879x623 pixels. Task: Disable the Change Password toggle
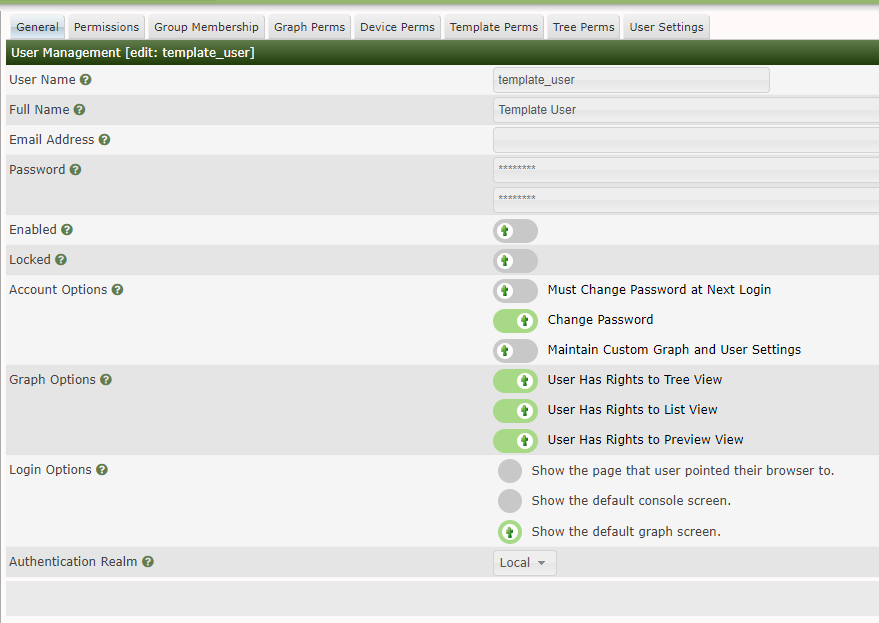(x=515, y=321)
